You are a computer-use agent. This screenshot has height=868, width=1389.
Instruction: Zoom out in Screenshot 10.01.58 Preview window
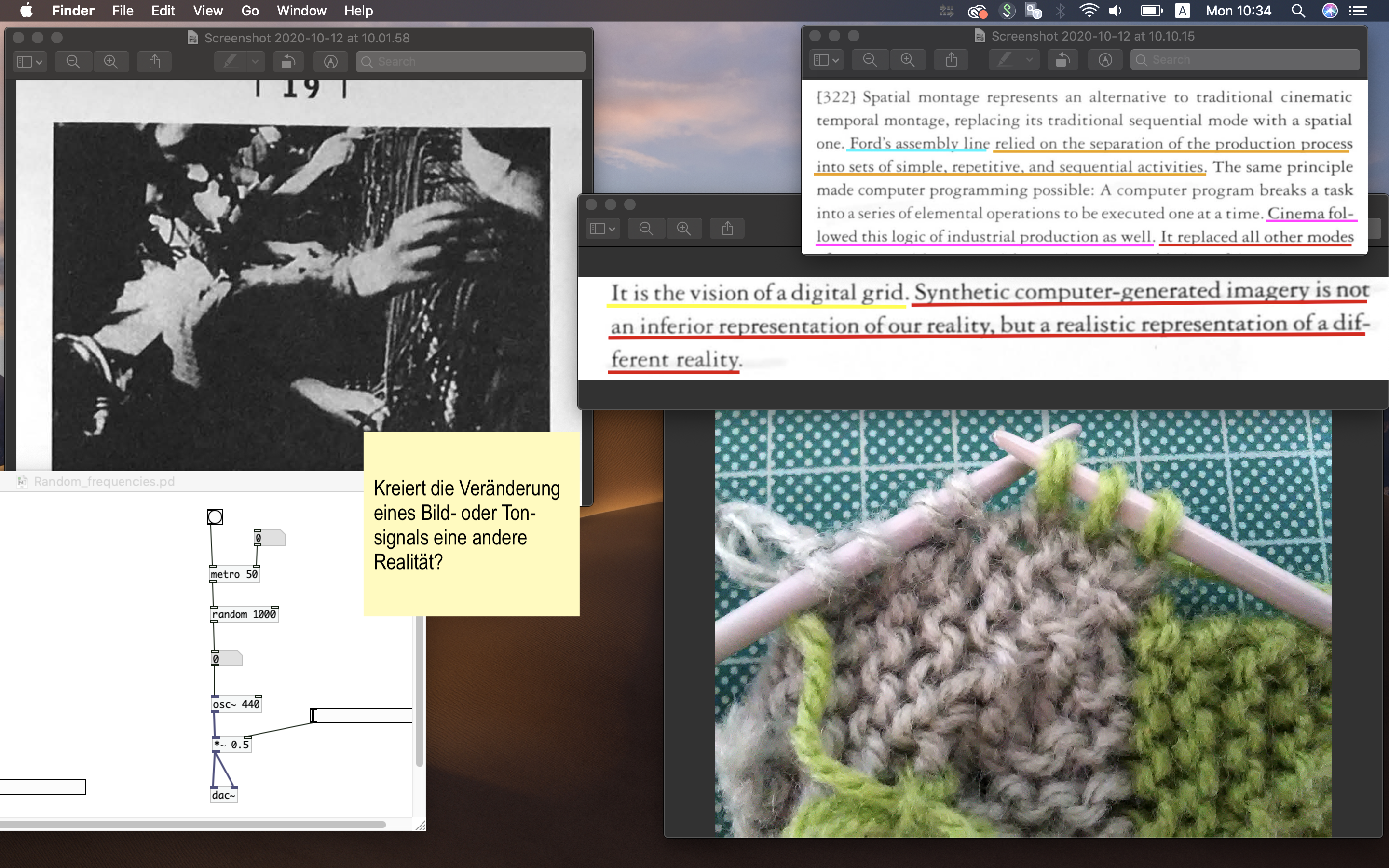click(x=73, y=61)
